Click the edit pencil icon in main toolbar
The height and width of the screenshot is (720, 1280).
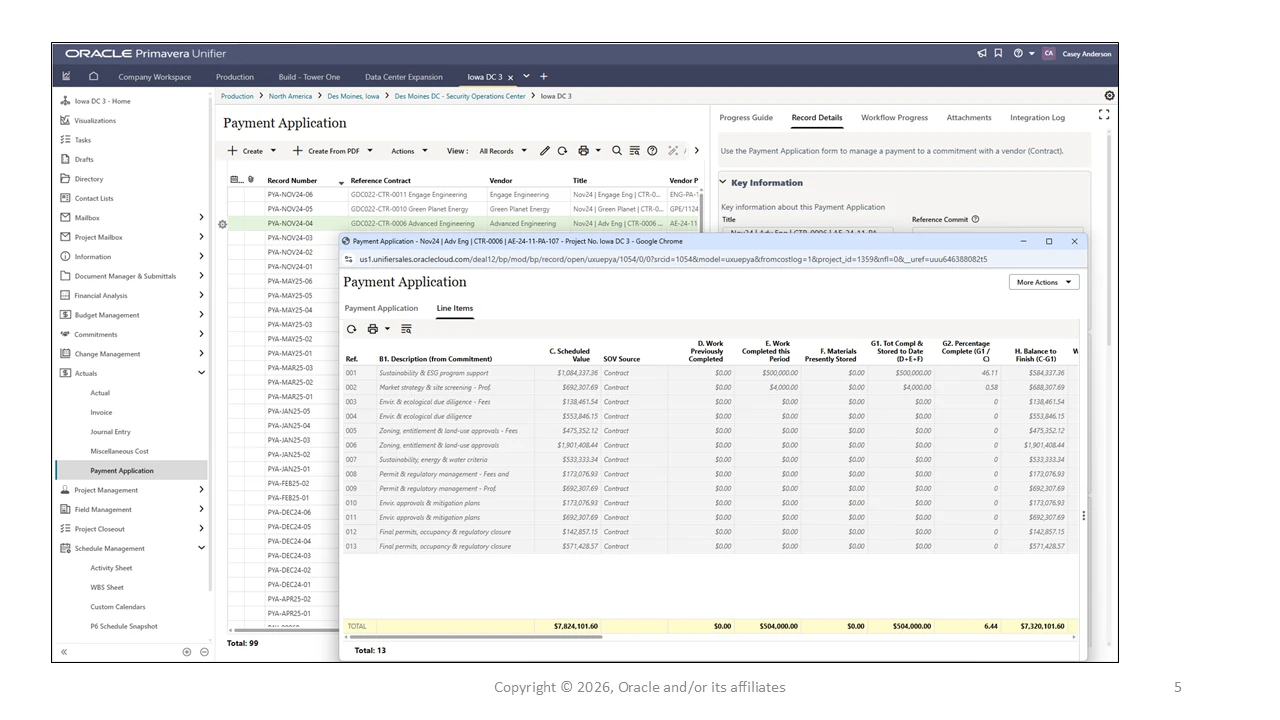545,151
